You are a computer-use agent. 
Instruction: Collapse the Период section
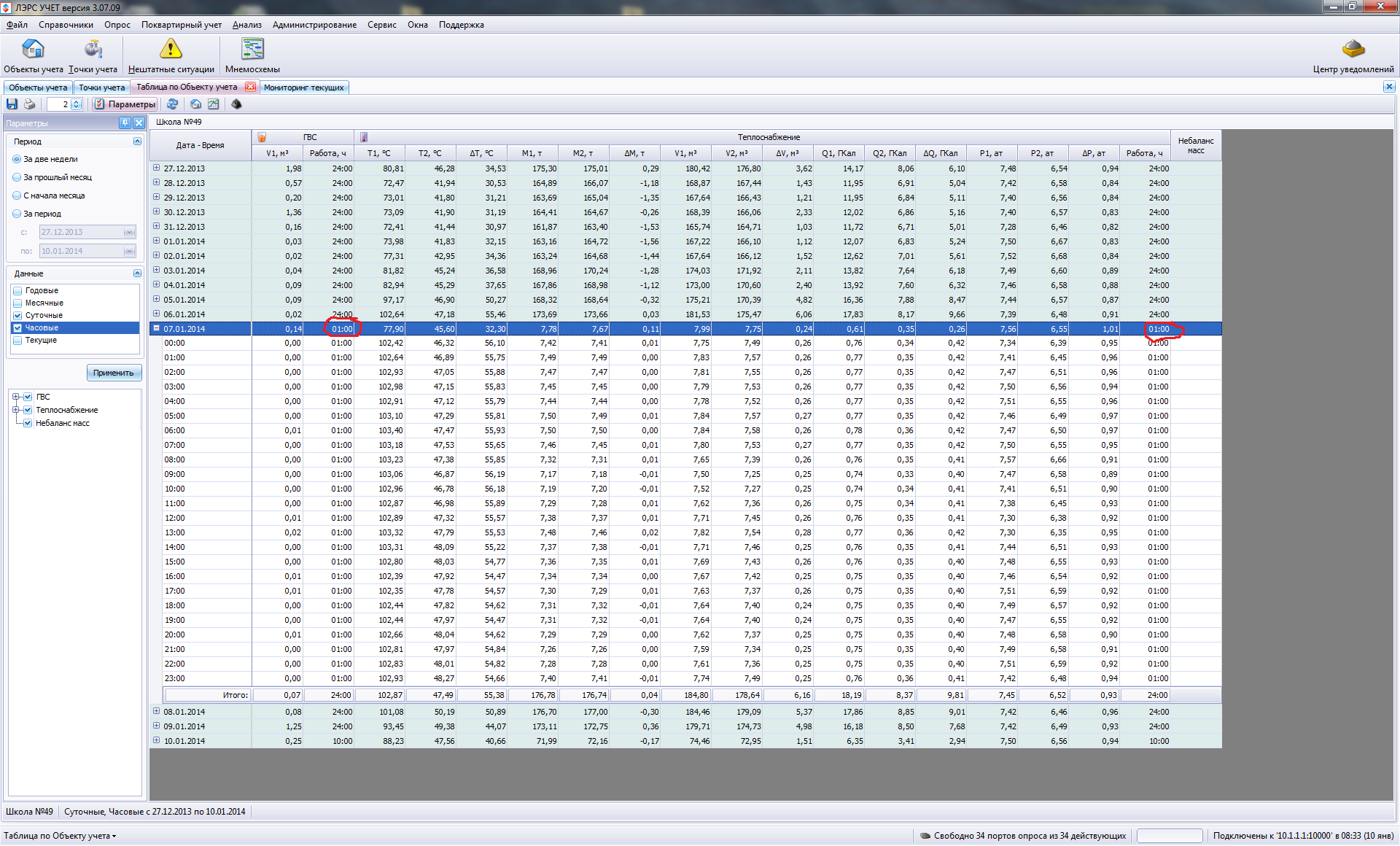coord(137,141)
